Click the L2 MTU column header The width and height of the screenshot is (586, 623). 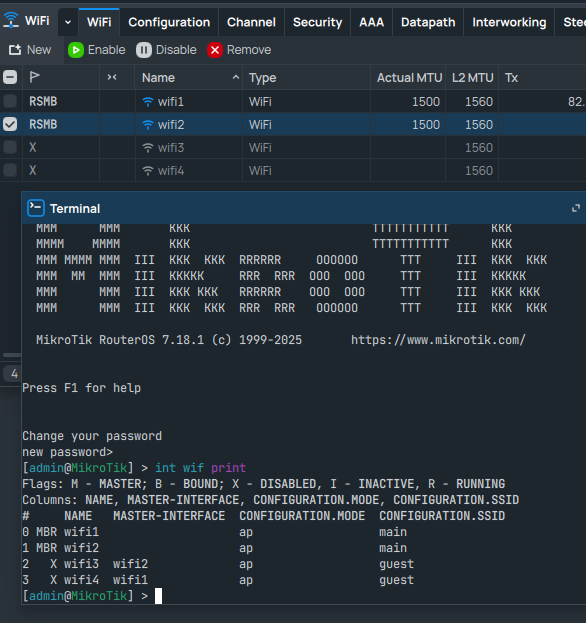[x=472, y=77]
